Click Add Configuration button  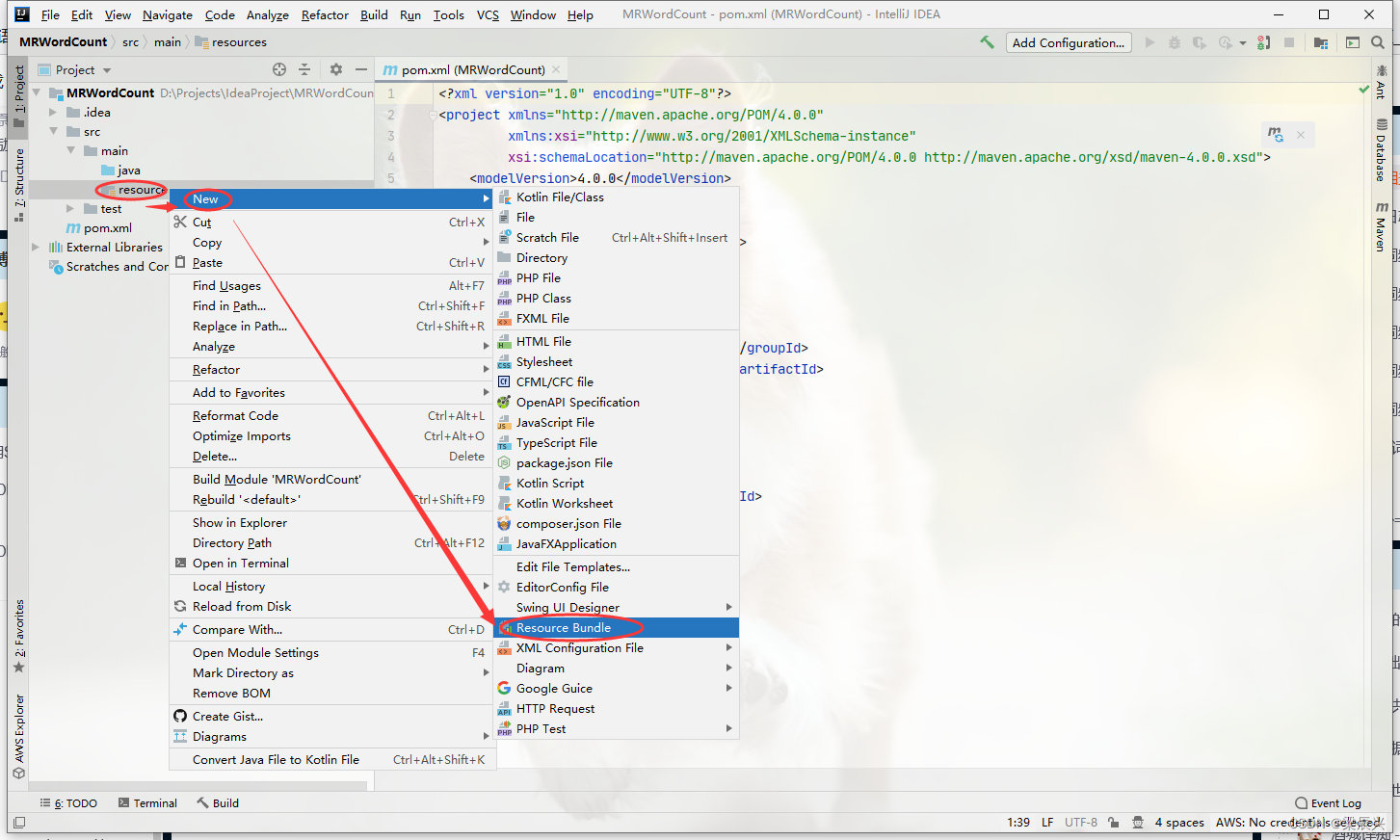point(1068,42)
